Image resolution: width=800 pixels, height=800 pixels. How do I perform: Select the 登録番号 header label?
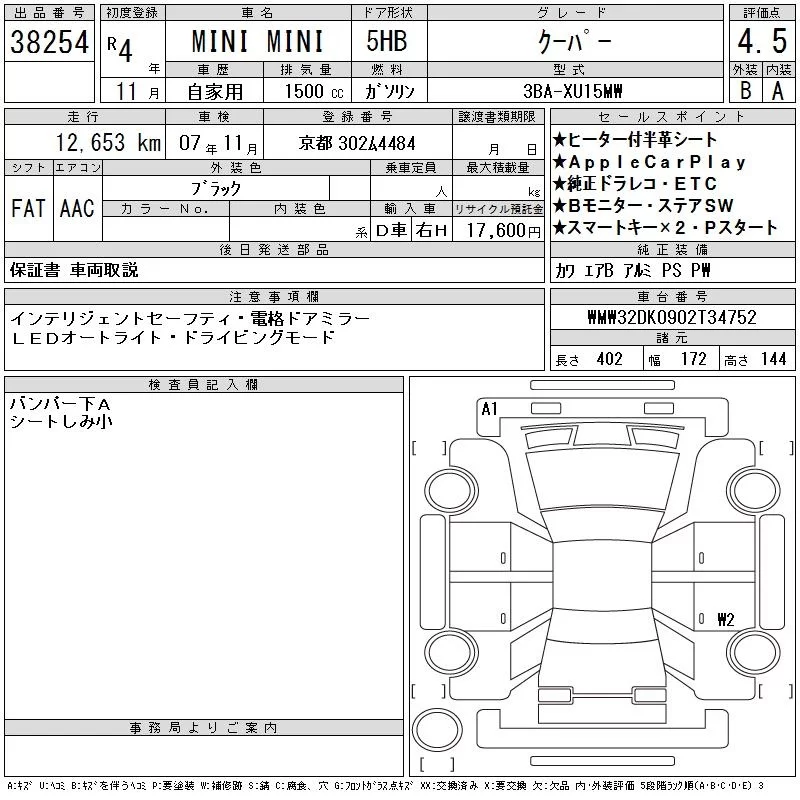click(357, 117)
